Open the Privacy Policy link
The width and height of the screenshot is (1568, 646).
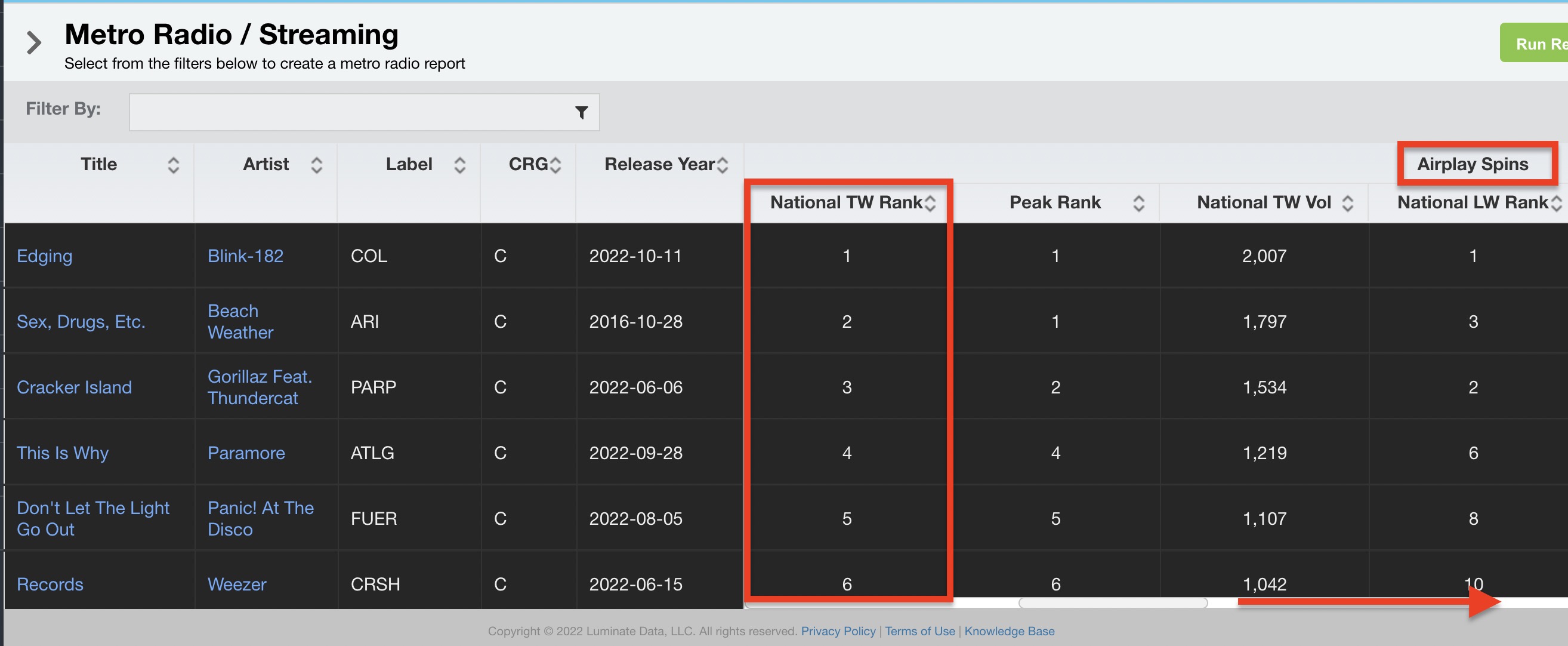[x=838, y=632]
